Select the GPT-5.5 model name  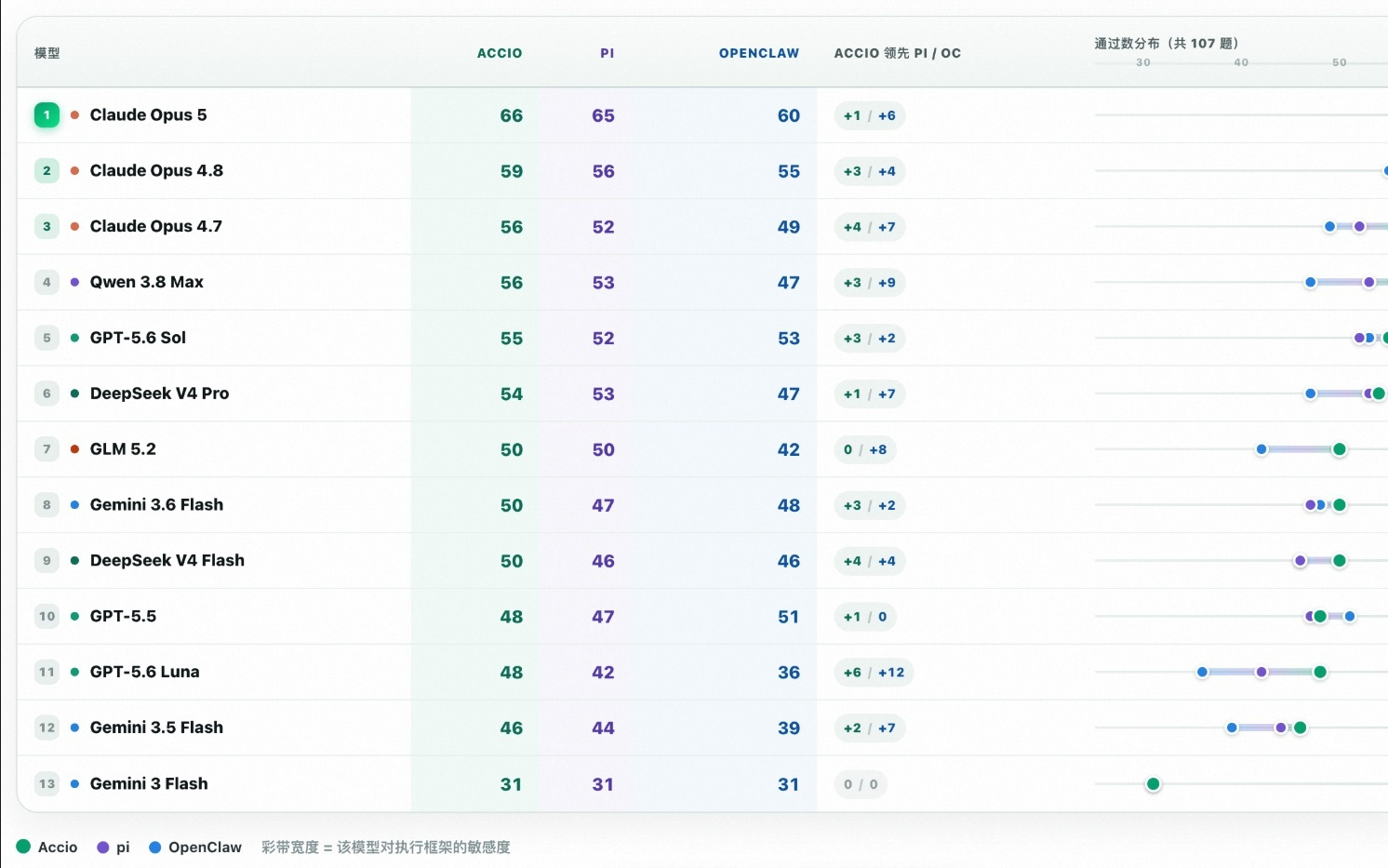pyautogui.click(x=123, y=617)
